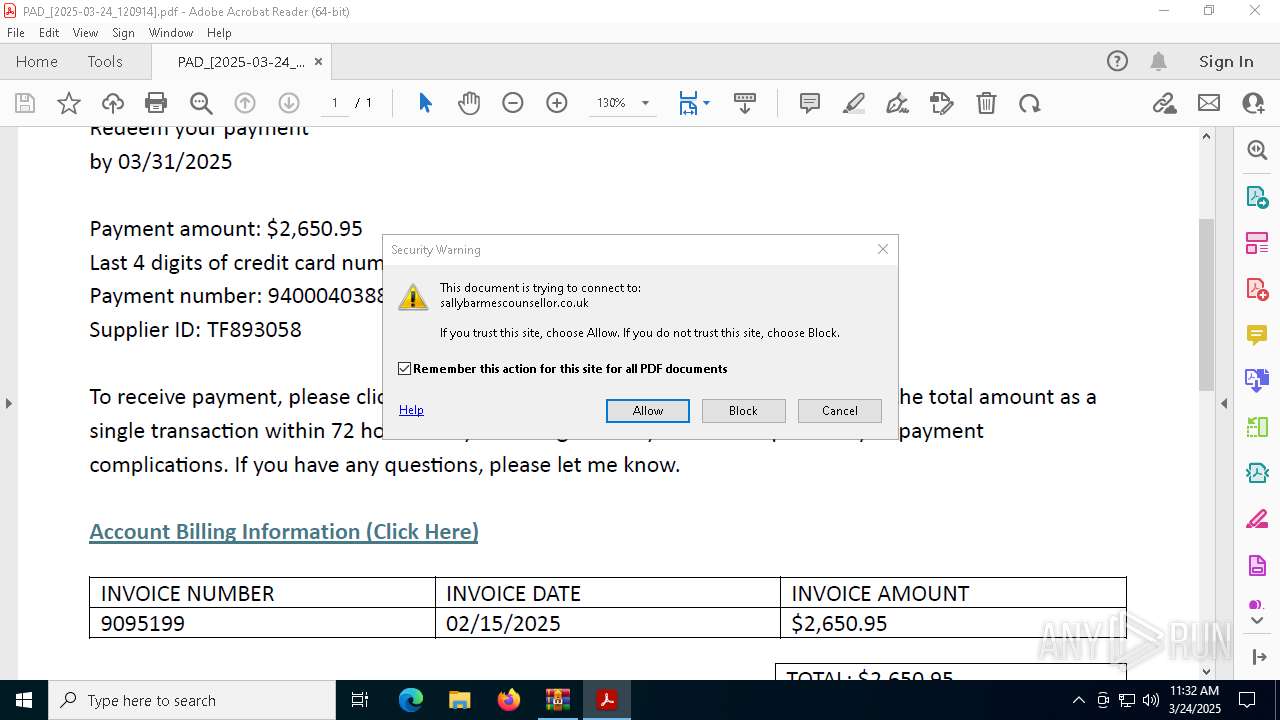Click the stamp tool icon
Viewport: 1280px width, 720px height.
pos(942,103)
